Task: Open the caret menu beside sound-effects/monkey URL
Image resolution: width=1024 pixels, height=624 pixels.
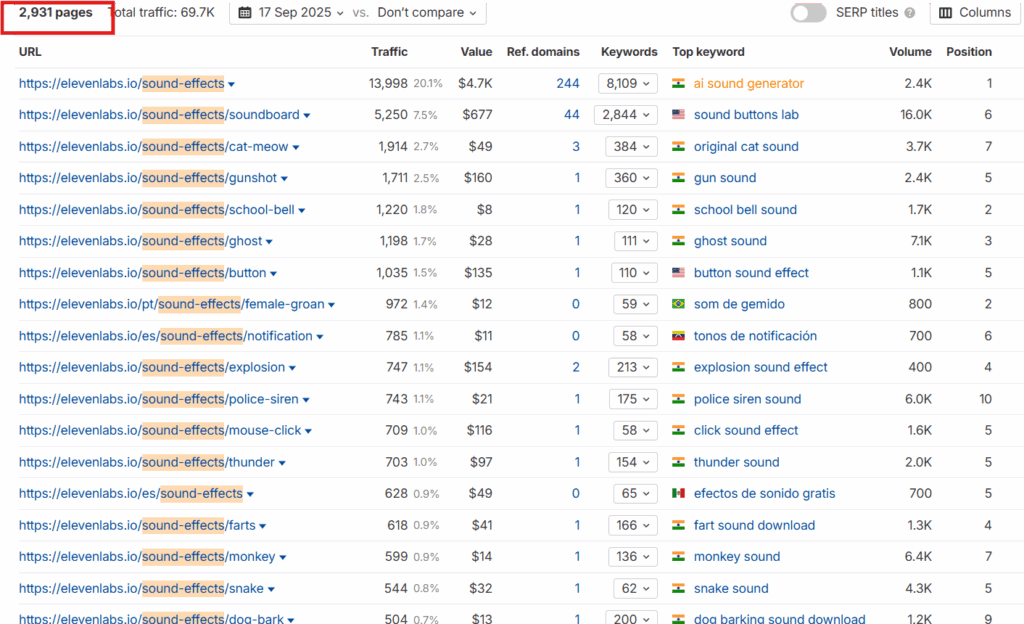Action: 283,558
